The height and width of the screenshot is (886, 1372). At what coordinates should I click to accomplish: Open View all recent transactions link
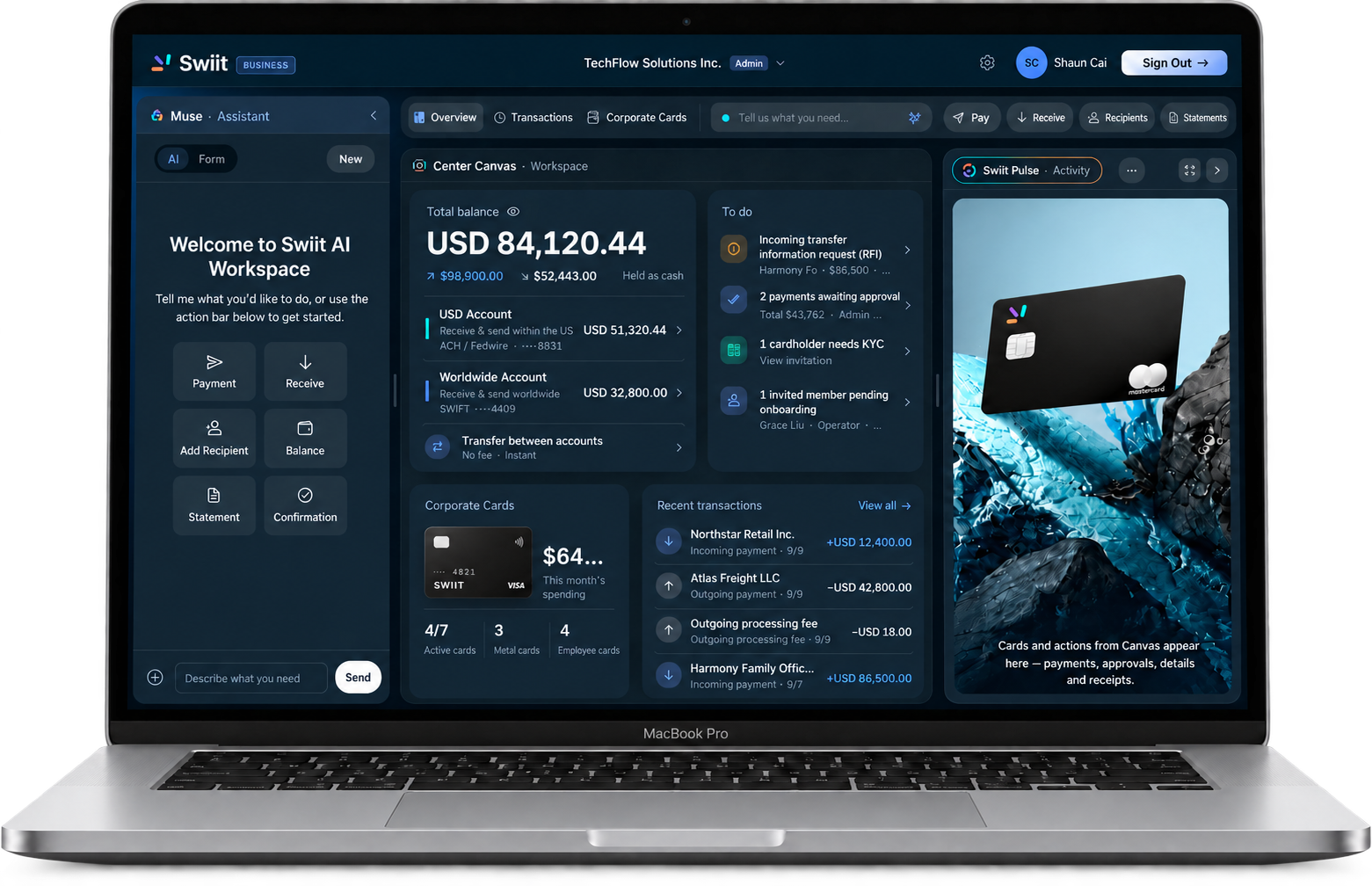tap(884, 506)
